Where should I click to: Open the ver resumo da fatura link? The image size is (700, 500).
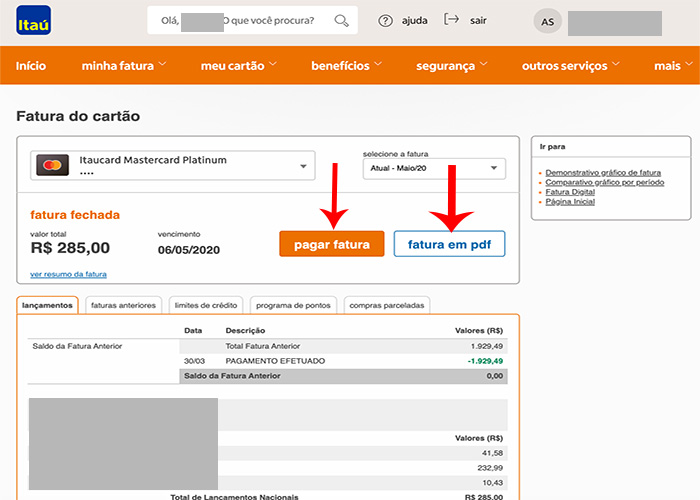pyautogui.click(x=68, y=274)
